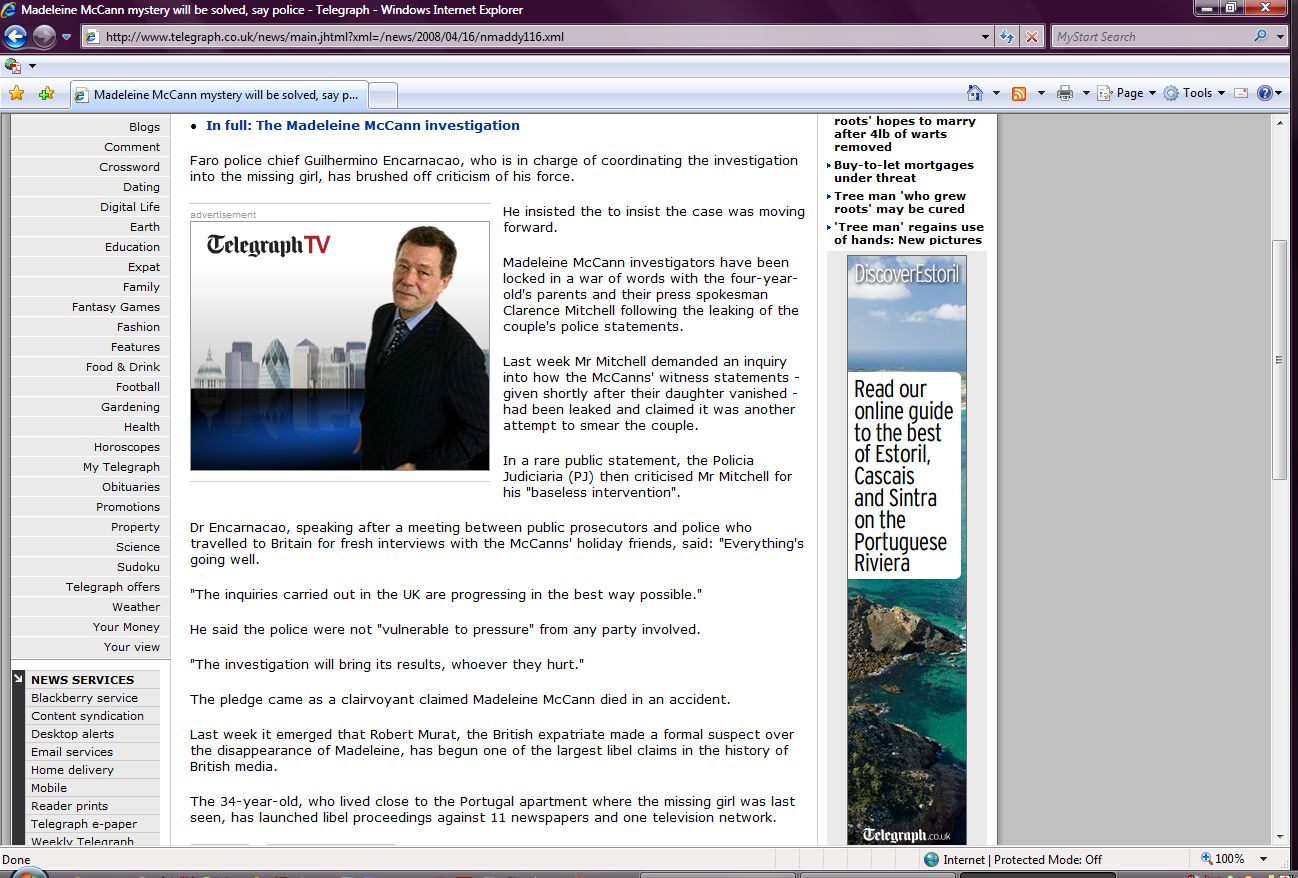
Task: Click the browser Back arrow button
Action: pos(16,37)
